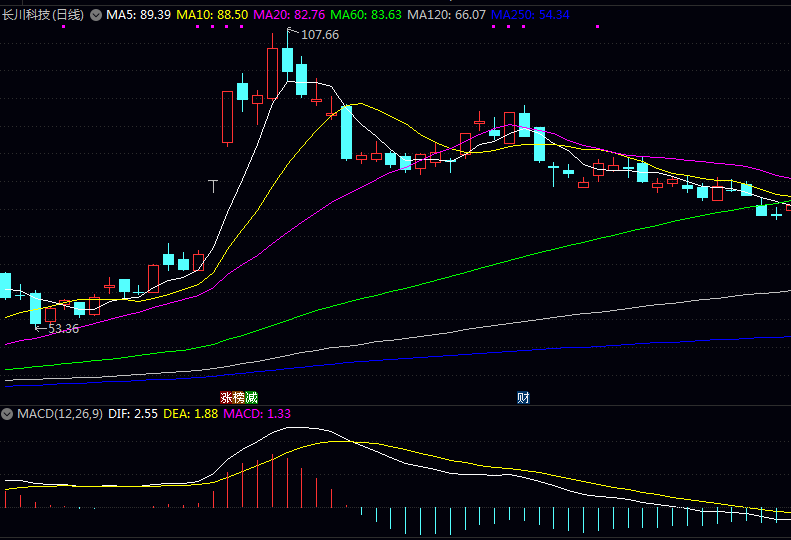Click the 财 financial report marker icon
Viewport: 791px width, 540px height.
click(x=523, y=397)
